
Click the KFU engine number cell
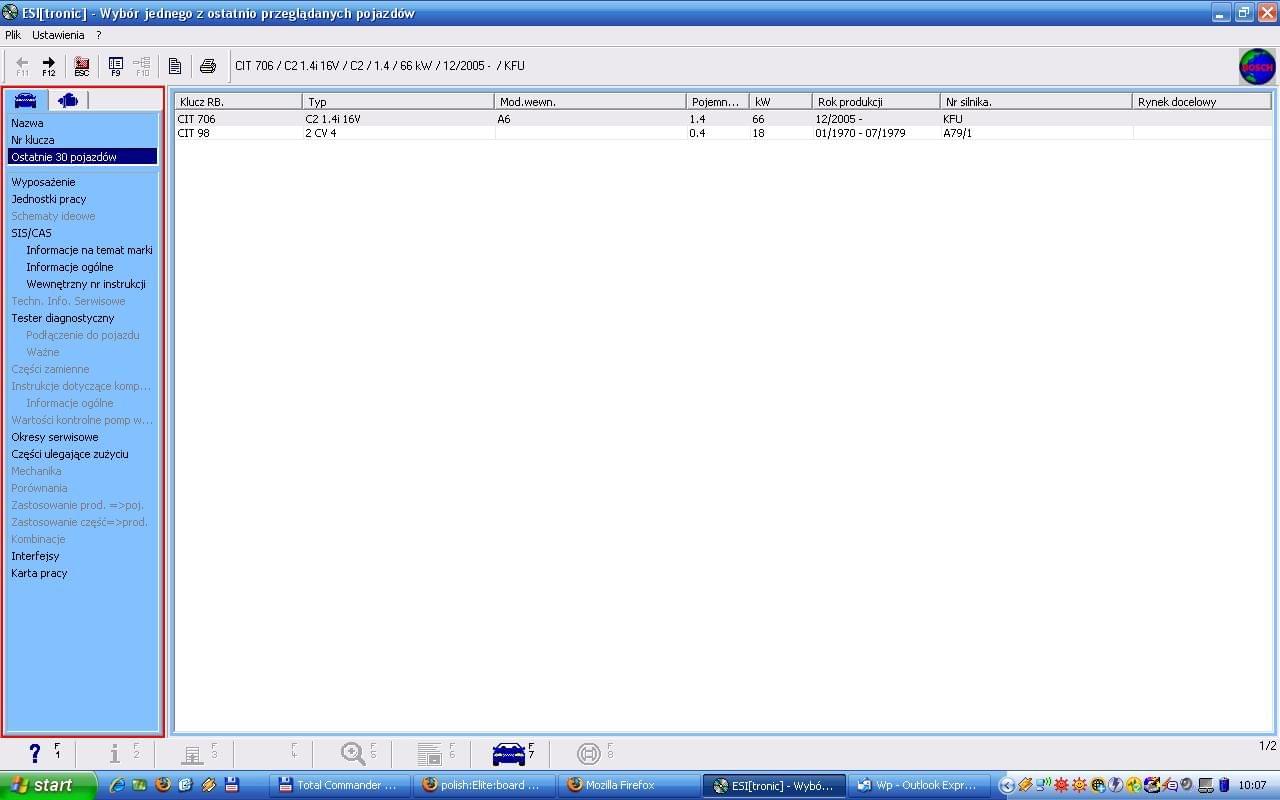pos(1036,119)
